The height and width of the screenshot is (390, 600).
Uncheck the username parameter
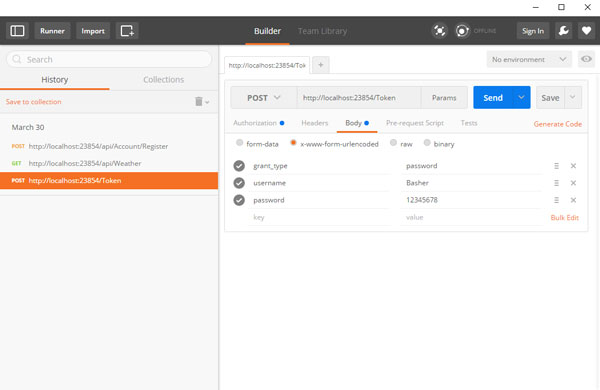click(x=239, y=183)
